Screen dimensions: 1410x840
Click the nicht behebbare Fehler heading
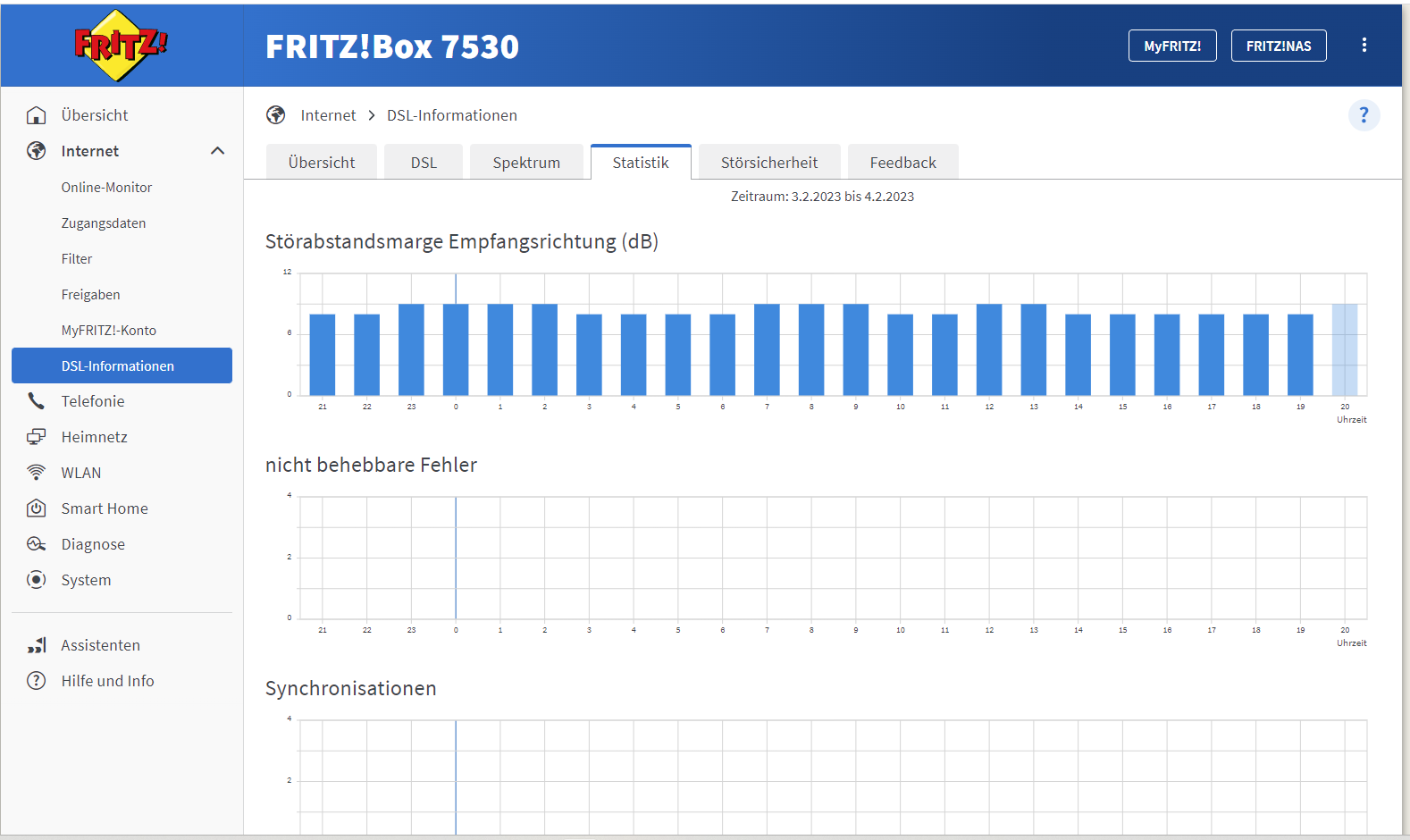pos(371,465)
